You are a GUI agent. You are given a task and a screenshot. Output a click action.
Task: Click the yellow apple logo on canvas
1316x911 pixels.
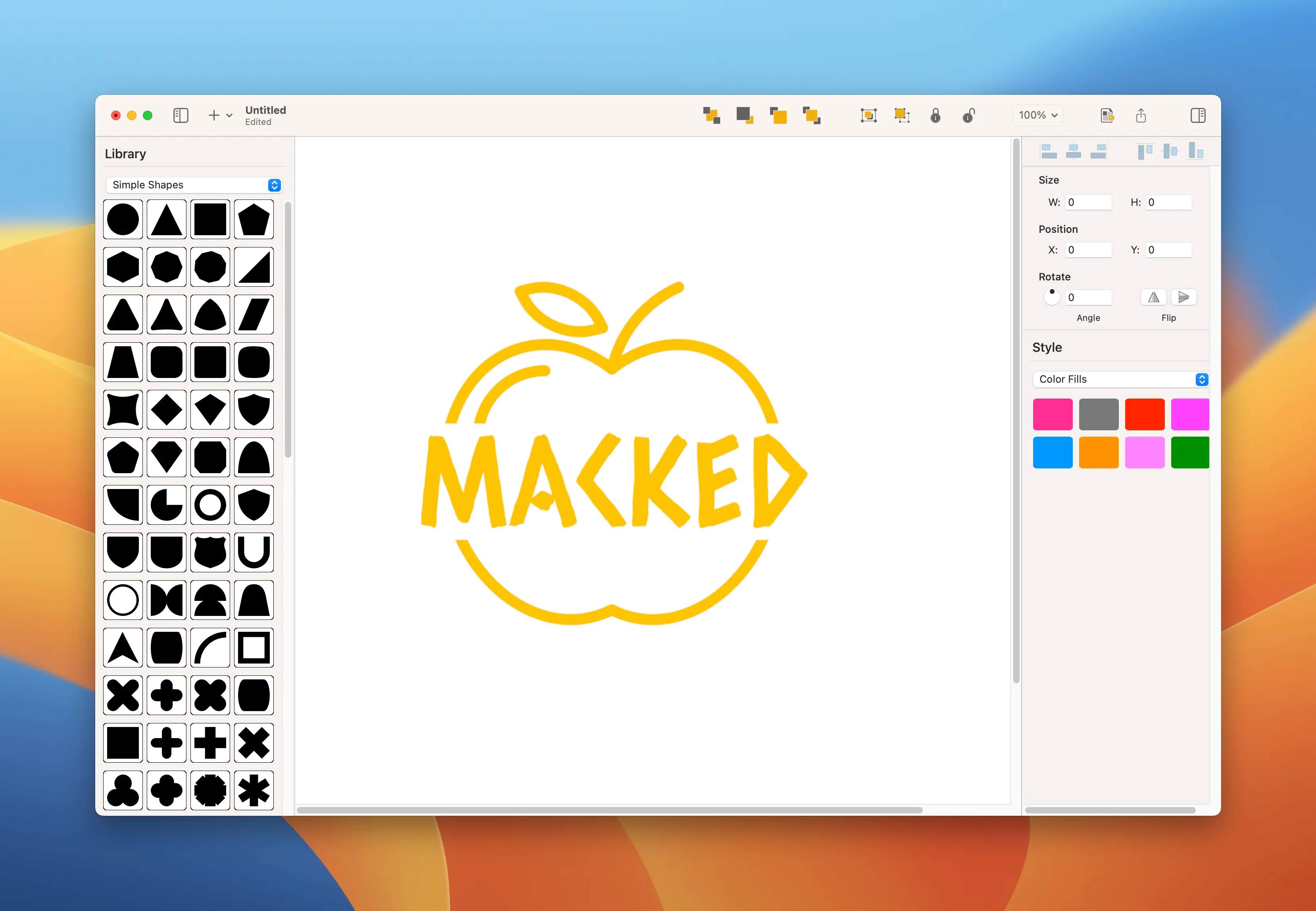point(614,454)
